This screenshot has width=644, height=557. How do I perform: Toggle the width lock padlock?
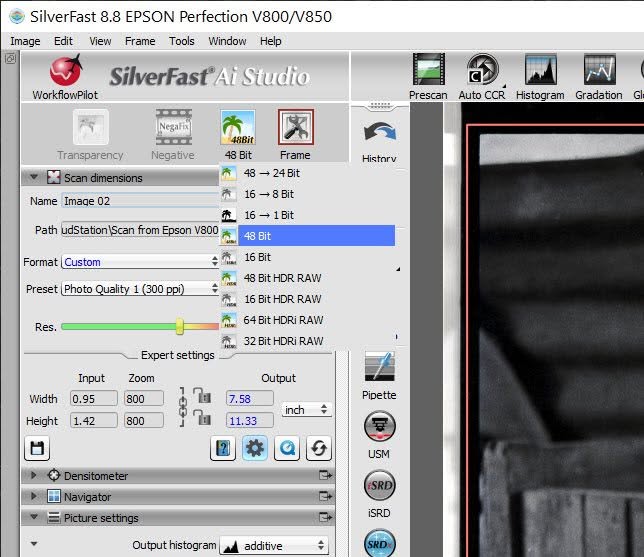[x=202, y=395]
